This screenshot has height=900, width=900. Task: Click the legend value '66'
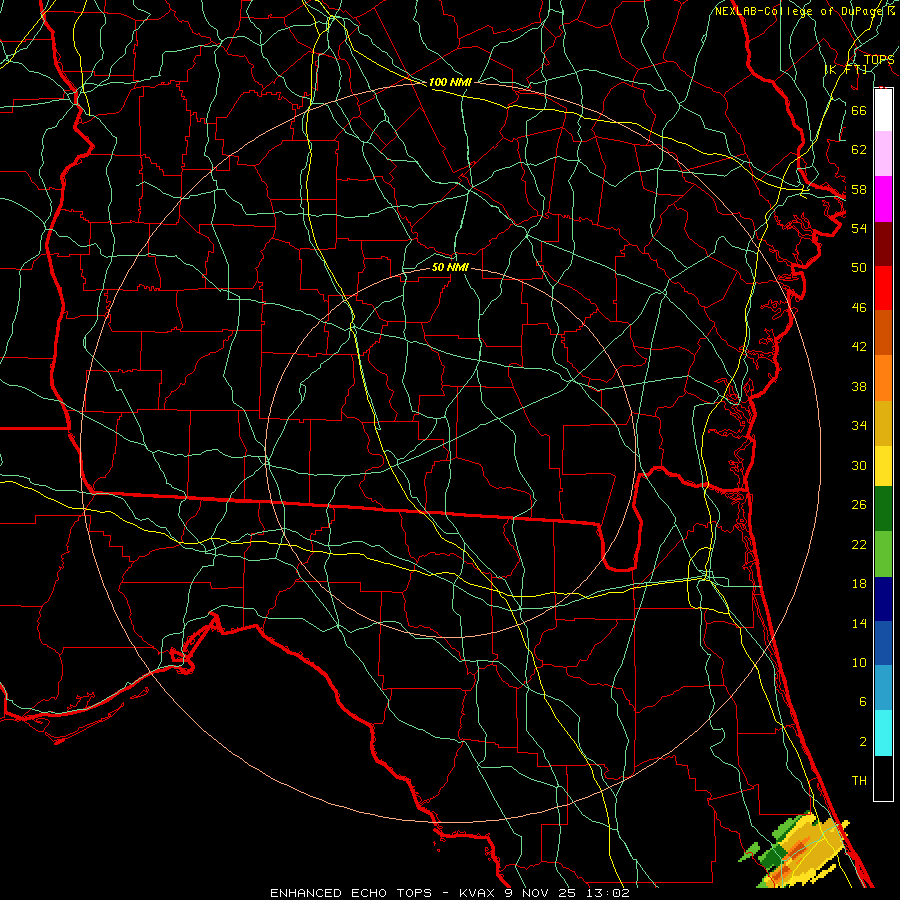859,111
